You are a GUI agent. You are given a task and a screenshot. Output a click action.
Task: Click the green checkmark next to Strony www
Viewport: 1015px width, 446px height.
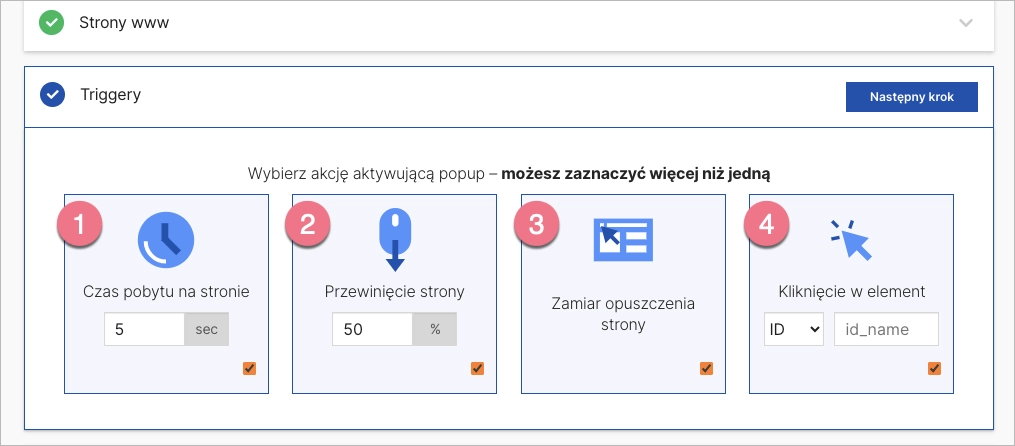click(52, 22)
